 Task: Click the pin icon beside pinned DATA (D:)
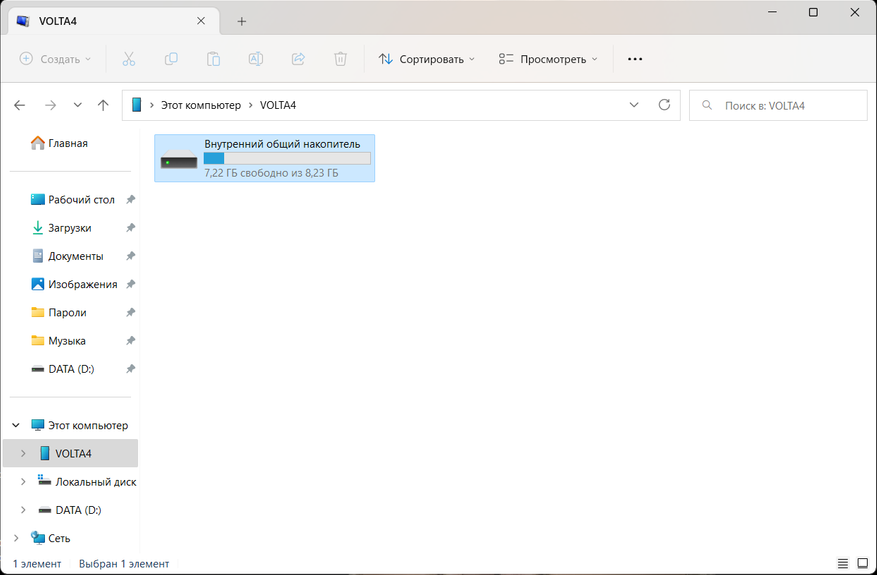coord(130,369)
